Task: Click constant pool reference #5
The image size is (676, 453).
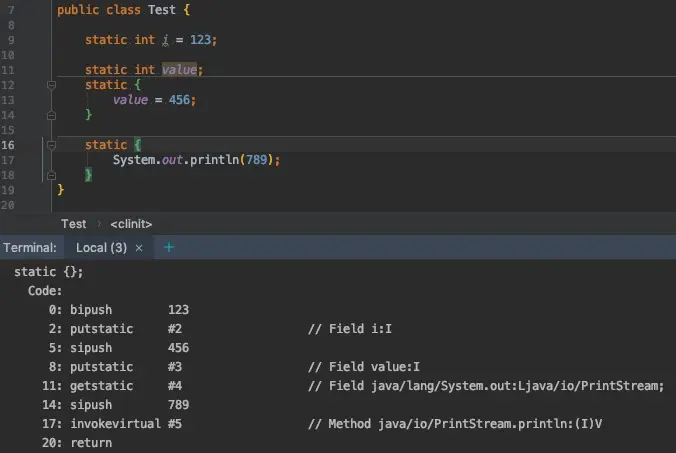Action: (x=175, y=424)
